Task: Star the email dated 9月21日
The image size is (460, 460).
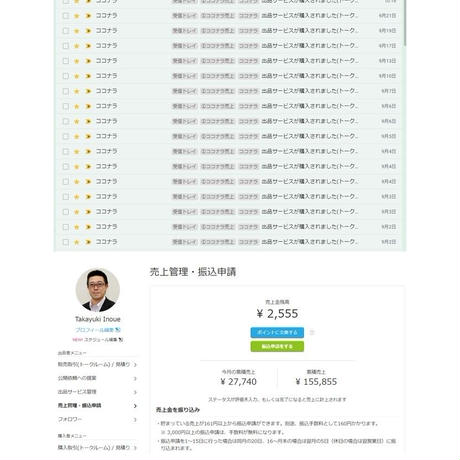Action: [x=77, y=16]
